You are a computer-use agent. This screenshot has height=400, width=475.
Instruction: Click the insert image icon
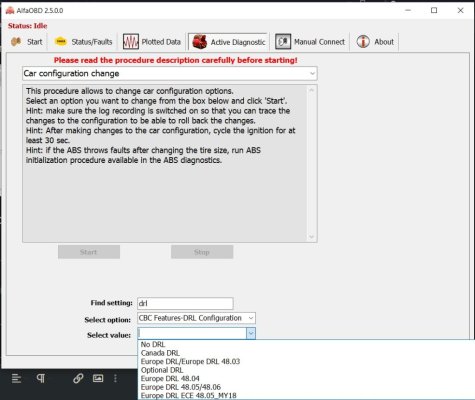click(x=98, y=378)
